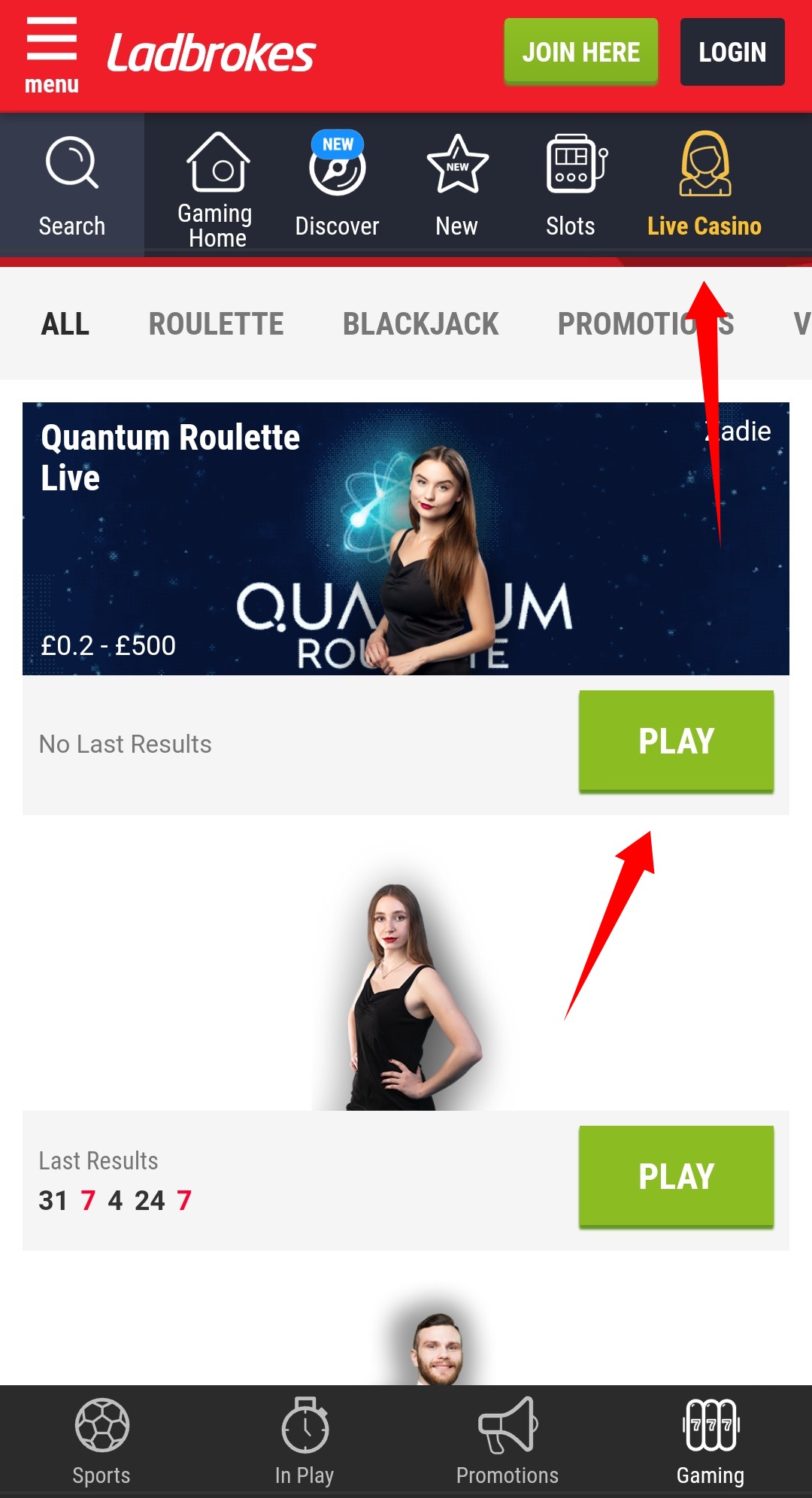
Task: Select the New star icon
Action: [457, 164]
